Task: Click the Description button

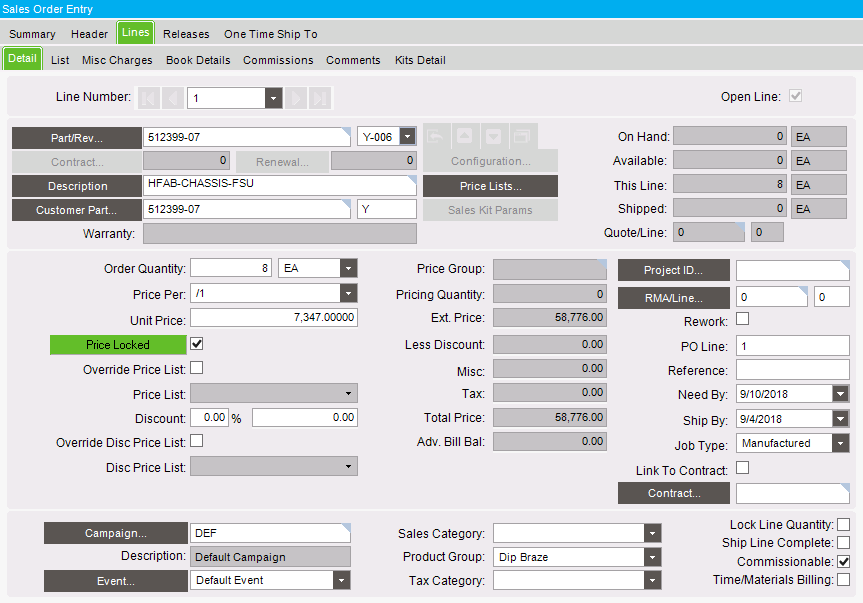Action: tap(77, 186)
